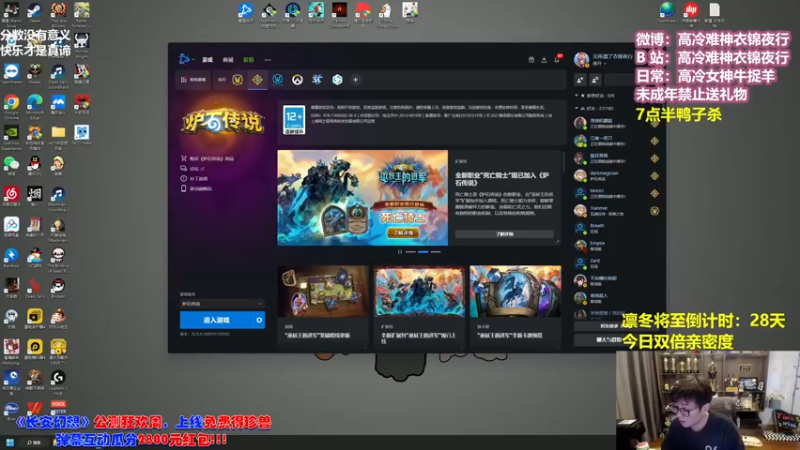This screenshot has height=450, width=800.
Task: Add a game with the plus button
Action: [356, 80]
